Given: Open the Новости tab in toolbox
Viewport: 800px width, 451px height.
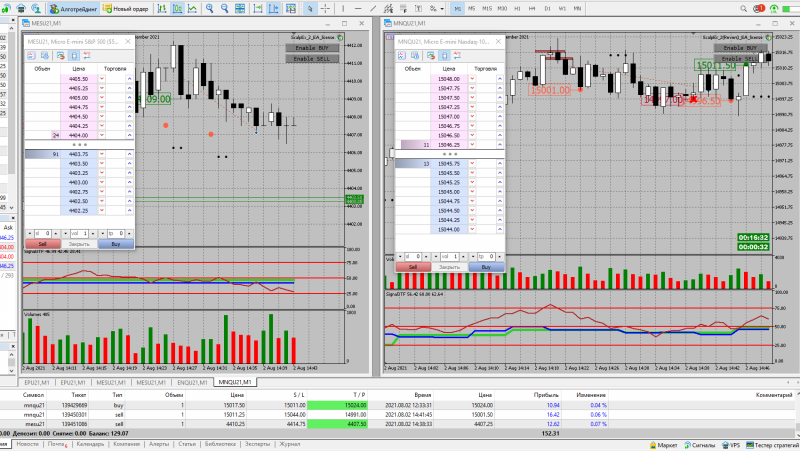Looking at the screenshot, I should [x=27, y=444].
